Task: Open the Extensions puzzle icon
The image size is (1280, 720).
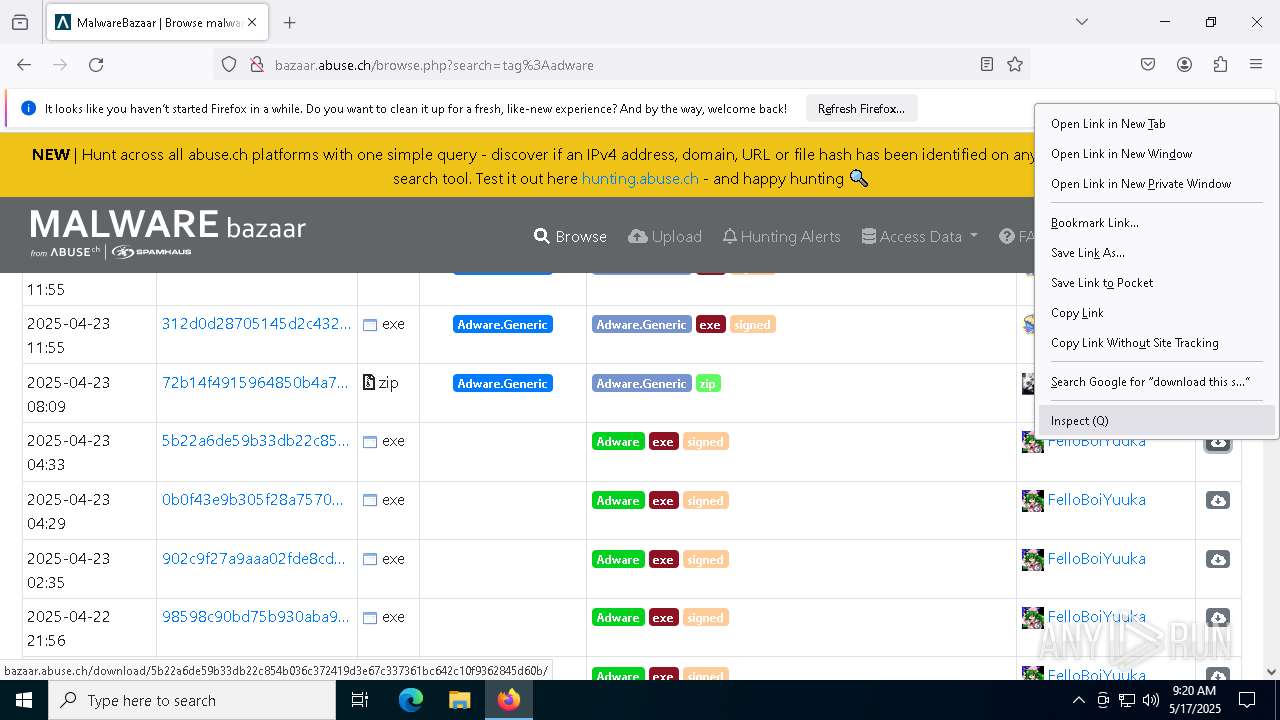Action: [x=1220, y=65]
